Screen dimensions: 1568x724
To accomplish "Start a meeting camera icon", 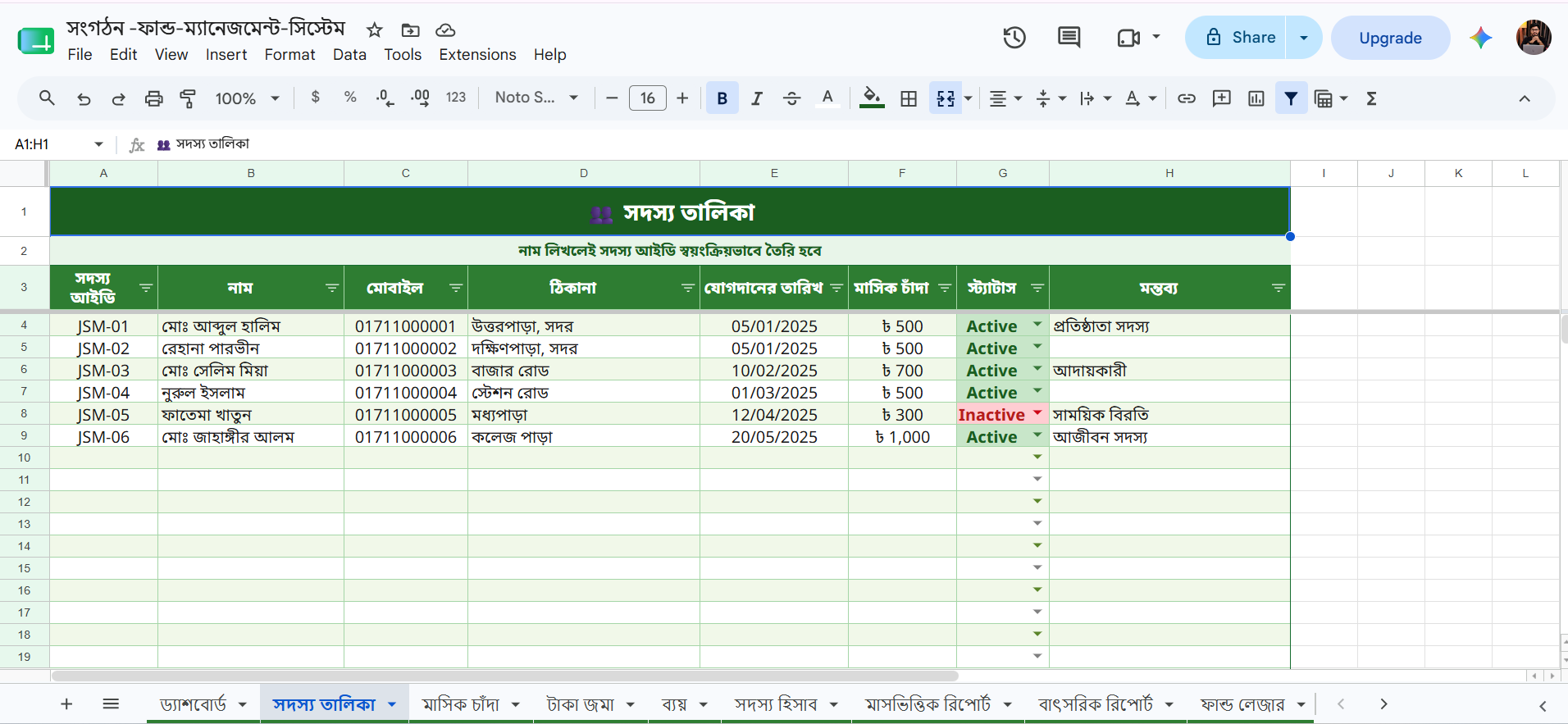I will pyautogui.click(x=1129, y=38).
